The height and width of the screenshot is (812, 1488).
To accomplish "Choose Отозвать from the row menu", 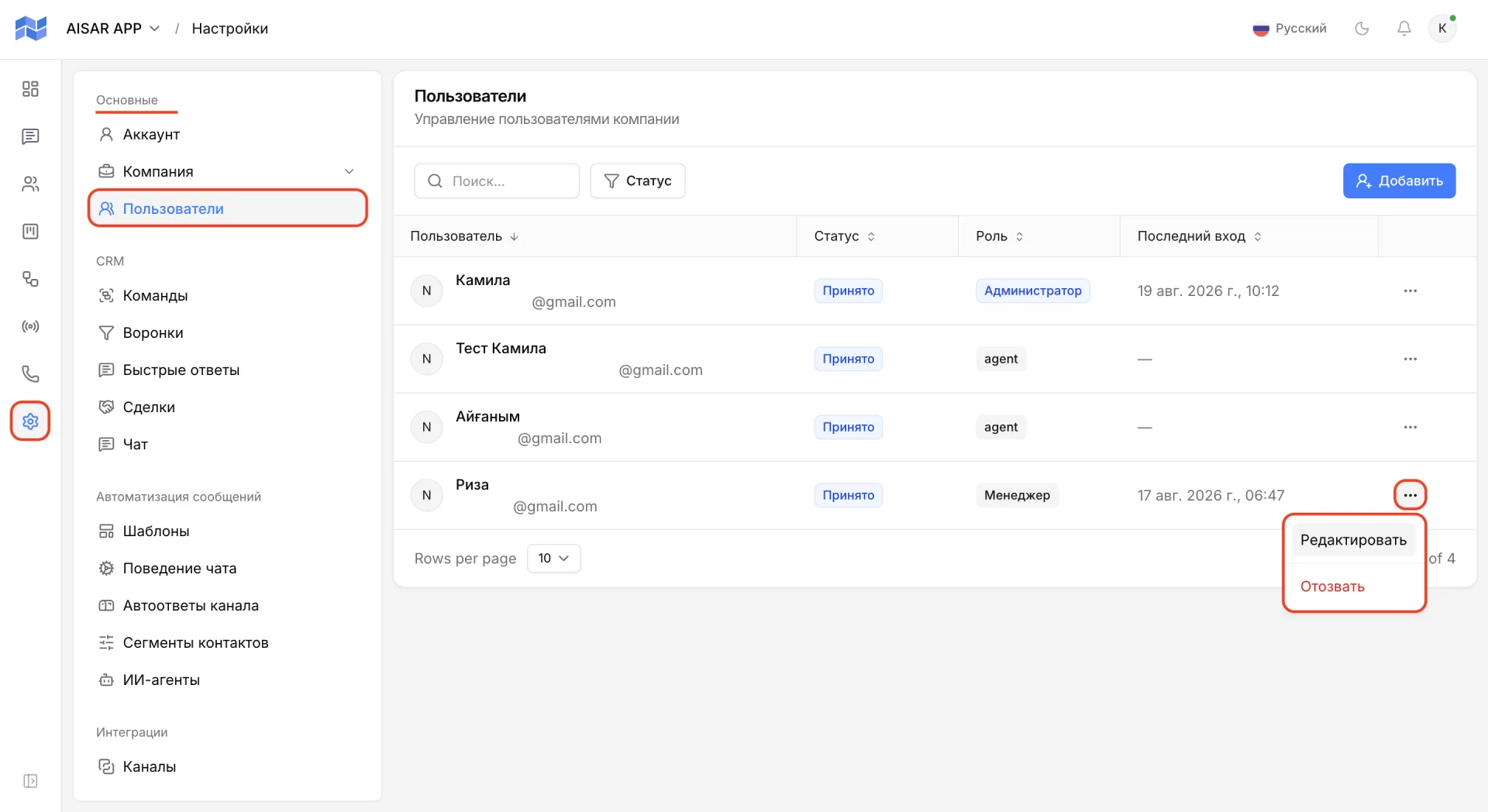I will tap(1332, 587).
